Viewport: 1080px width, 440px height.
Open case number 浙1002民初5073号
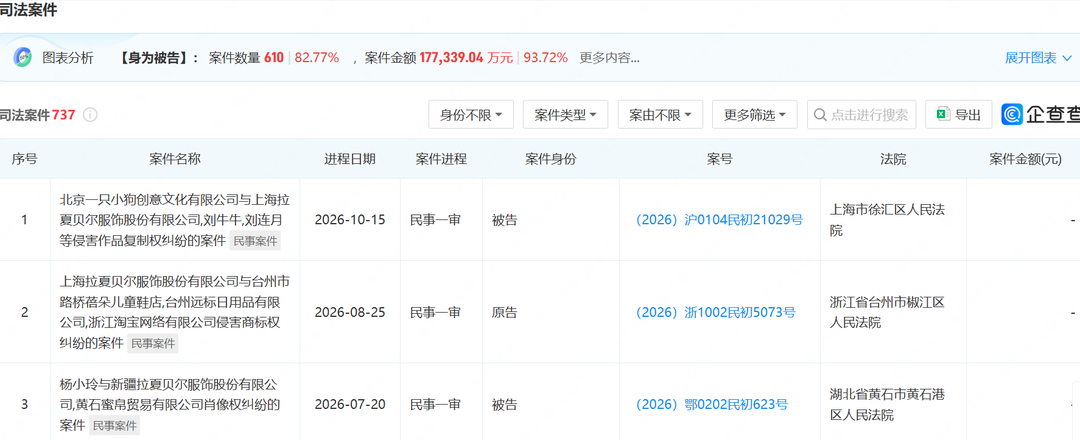coord(716,313)
